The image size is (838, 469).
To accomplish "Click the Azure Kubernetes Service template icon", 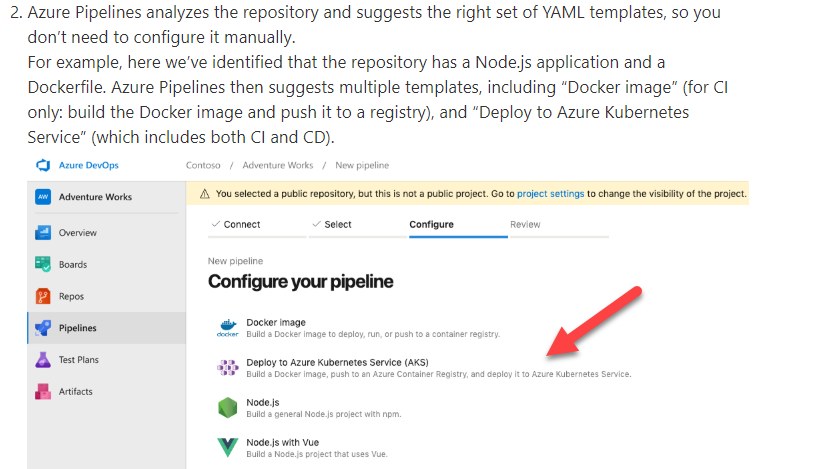I will [x=227, y=367].
